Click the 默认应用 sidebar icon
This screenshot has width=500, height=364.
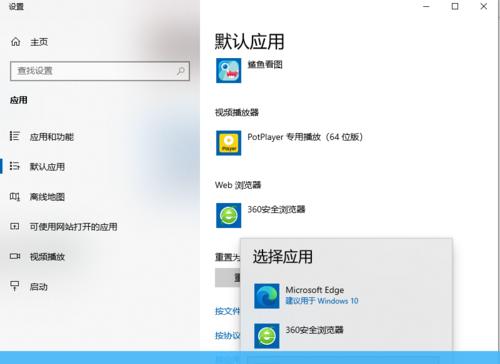point(15,166)
